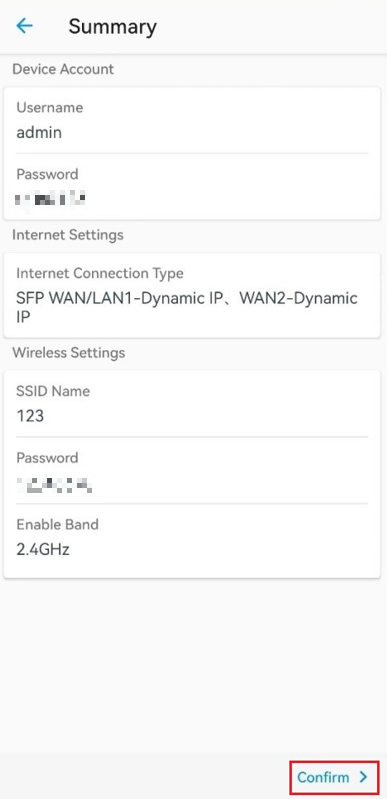Tap the Device Account section header
387x799 pixels.
coord(63,69)
